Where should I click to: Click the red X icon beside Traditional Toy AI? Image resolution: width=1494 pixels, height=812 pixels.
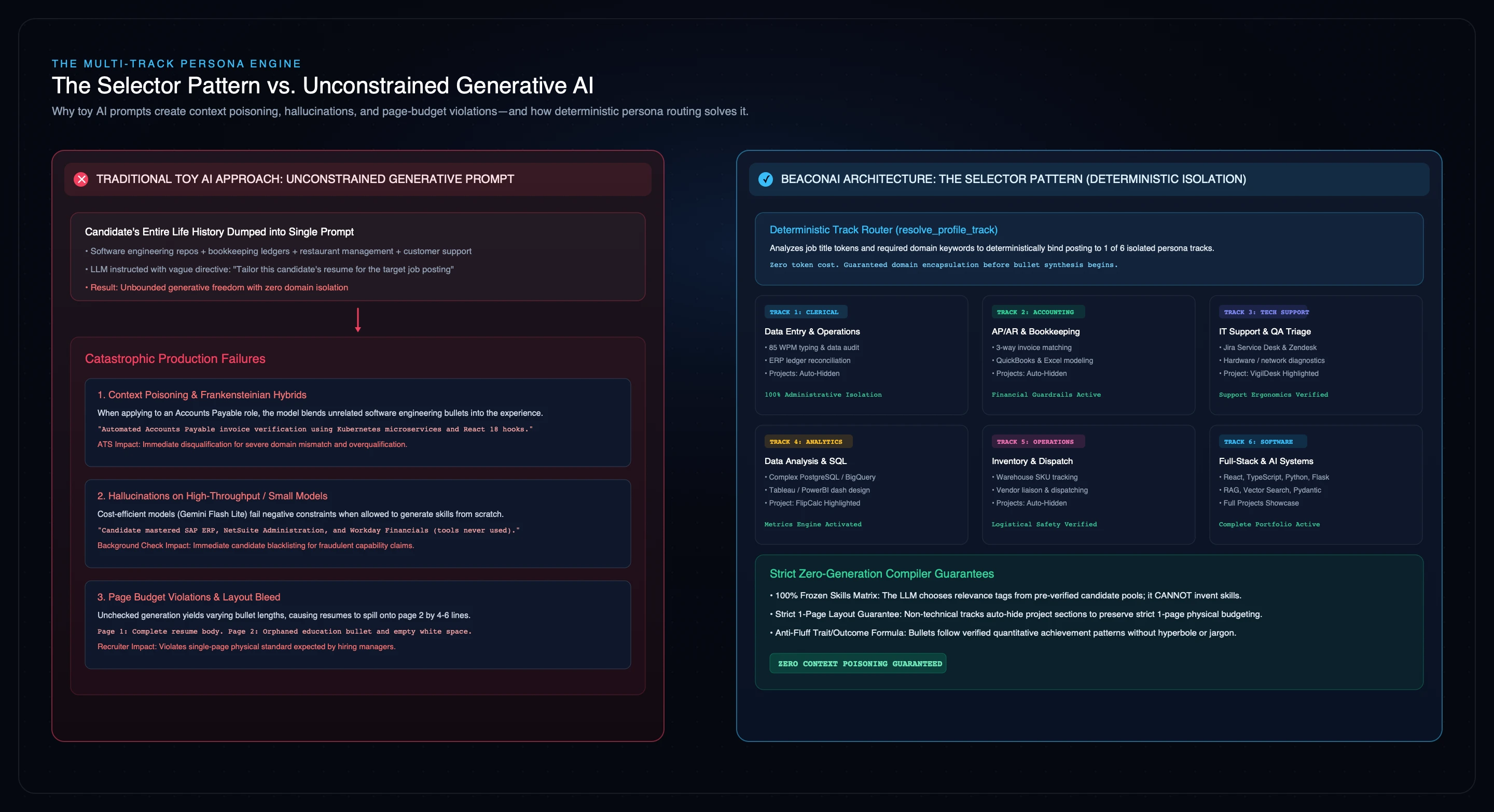(x=81, y=179)
